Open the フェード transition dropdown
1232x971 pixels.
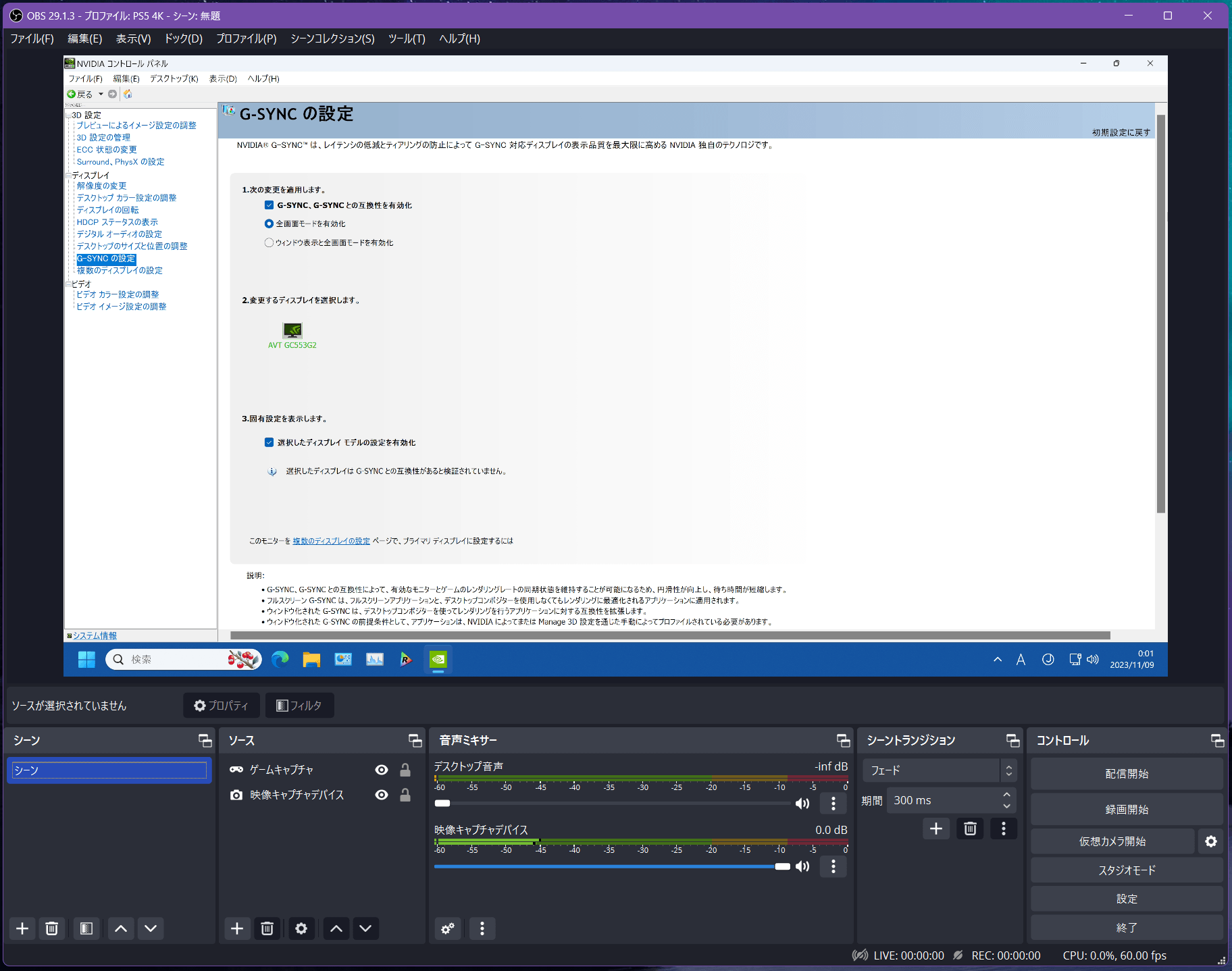click(x=939, y=770)
